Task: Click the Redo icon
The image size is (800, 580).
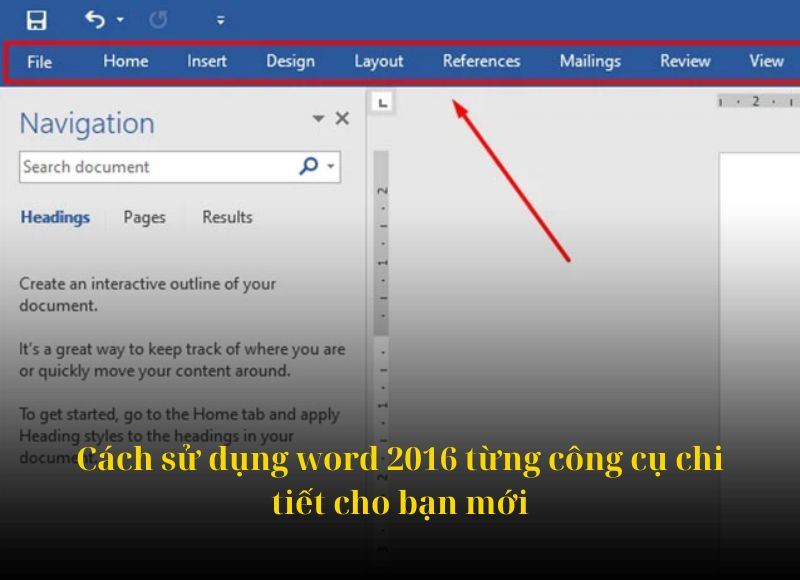Action: pos(157,18)
